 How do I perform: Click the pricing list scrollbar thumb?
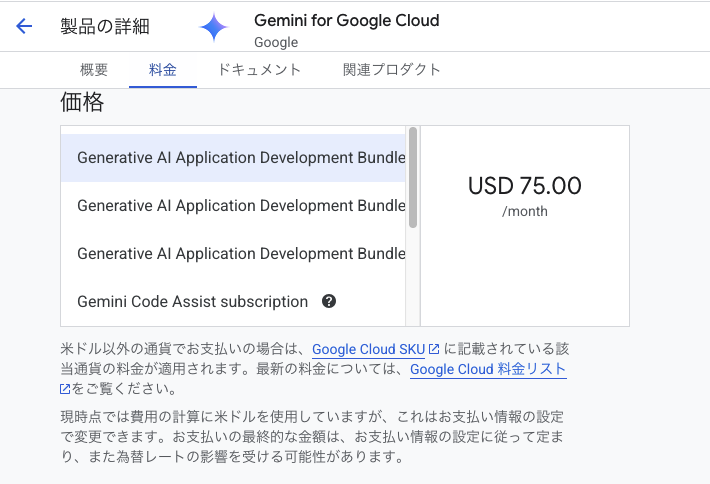point(413,177)
